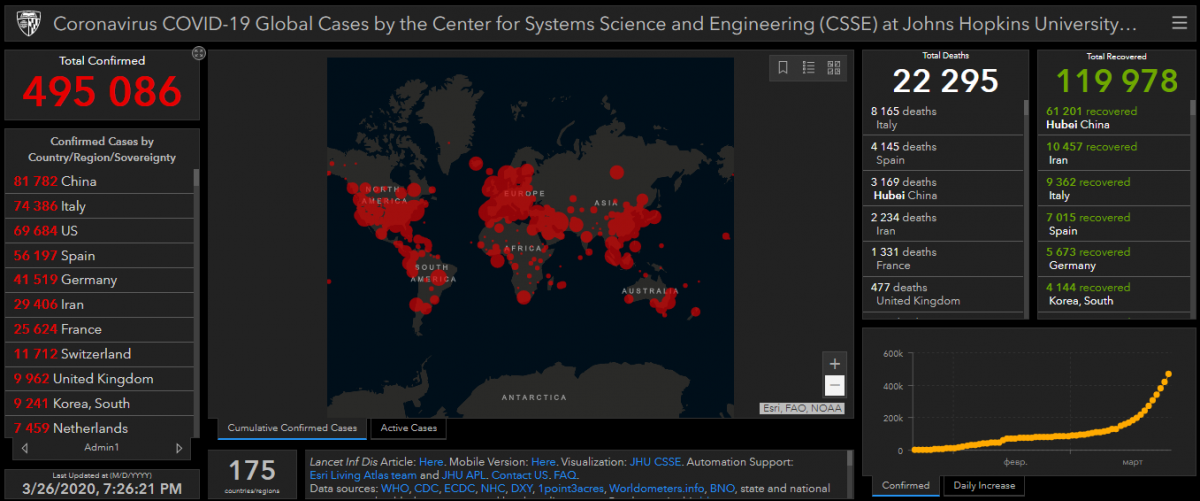Click 477 deaths United Kingdom entry
The width and height of the screenshot is (1200, 501).
[x=942, y=293]
